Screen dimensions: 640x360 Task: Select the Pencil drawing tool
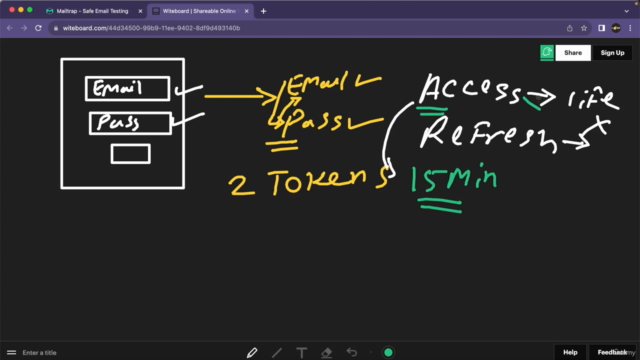tap(252, 353)
